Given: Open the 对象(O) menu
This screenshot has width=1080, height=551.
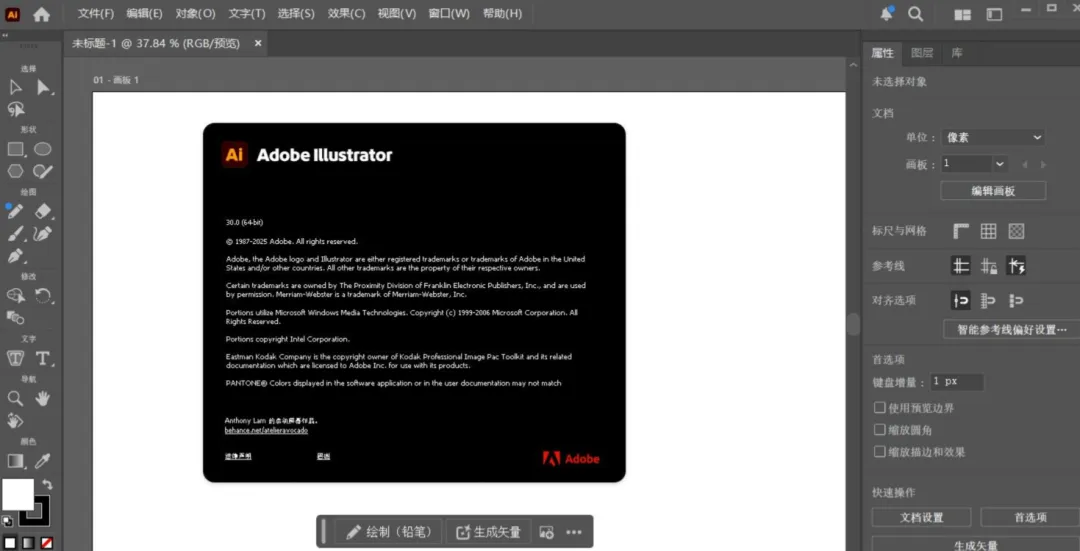Looking at the screenshot, I should pyautogui.click(x=195, y=14).
